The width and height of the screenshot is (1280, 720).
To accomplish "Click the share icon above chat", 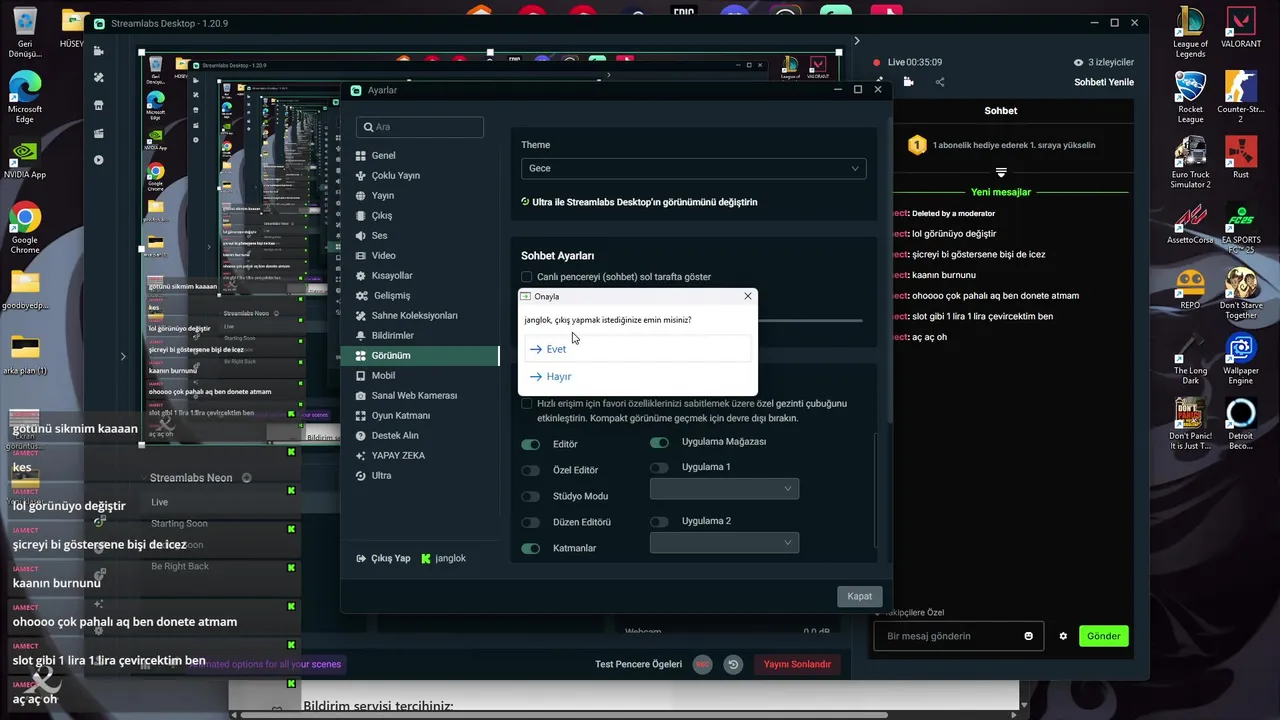I will point(940,82).
